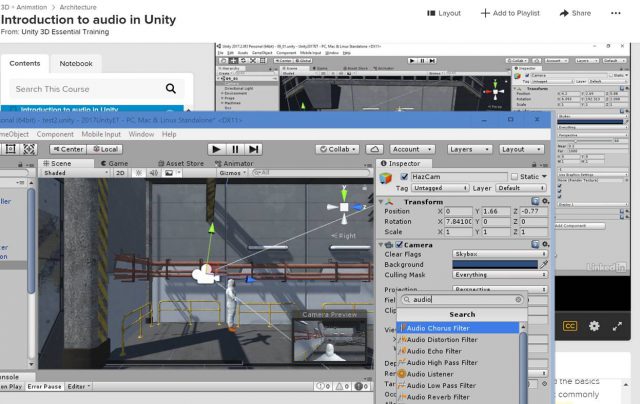Click Add to Playlist
The height and width of the screenshot is (404, 640).
click(x=510, y=13)
